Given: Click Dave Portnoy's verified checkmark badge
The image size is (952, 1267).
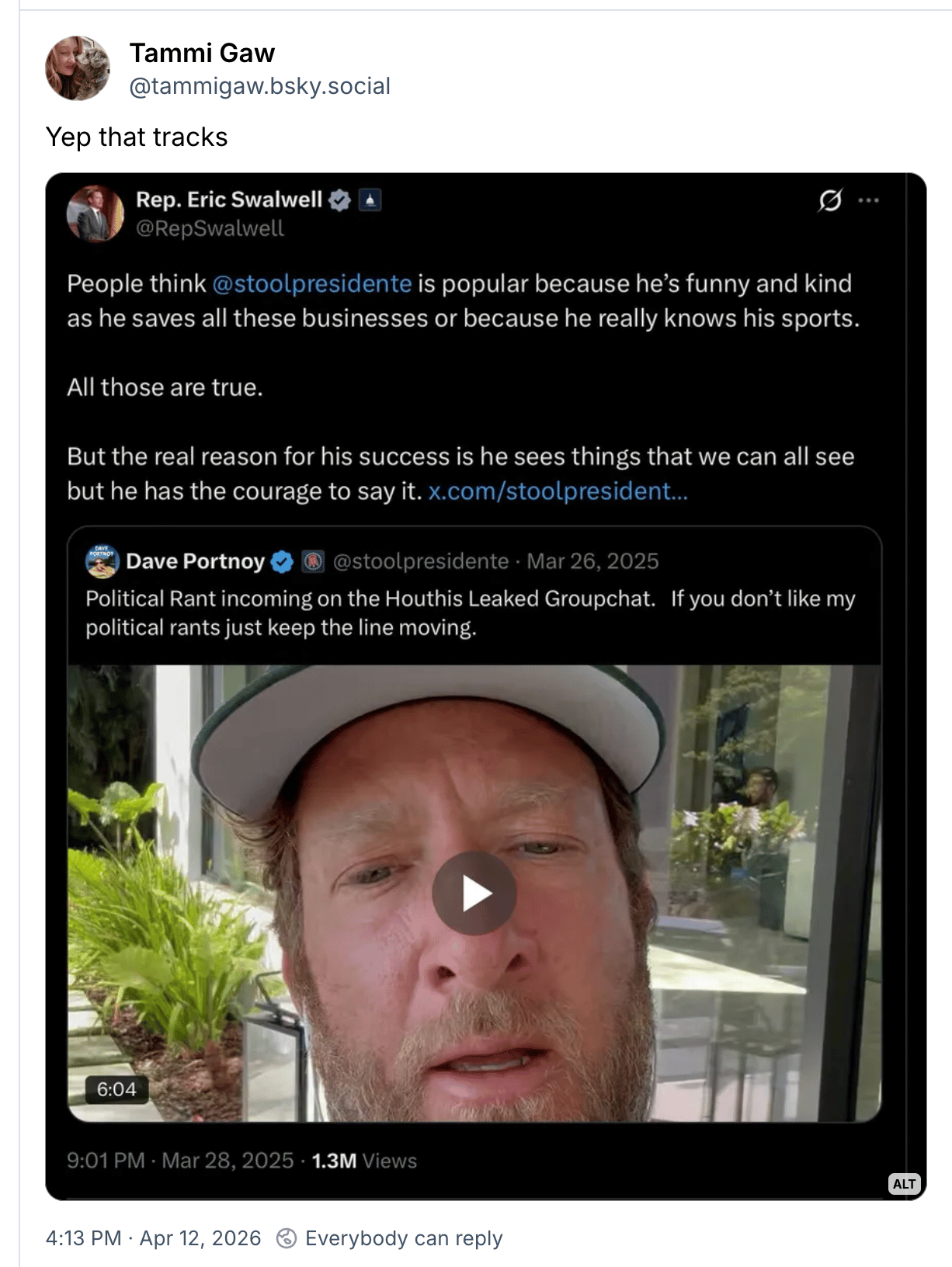Looking at the screenshot, I should coord(282,561).
